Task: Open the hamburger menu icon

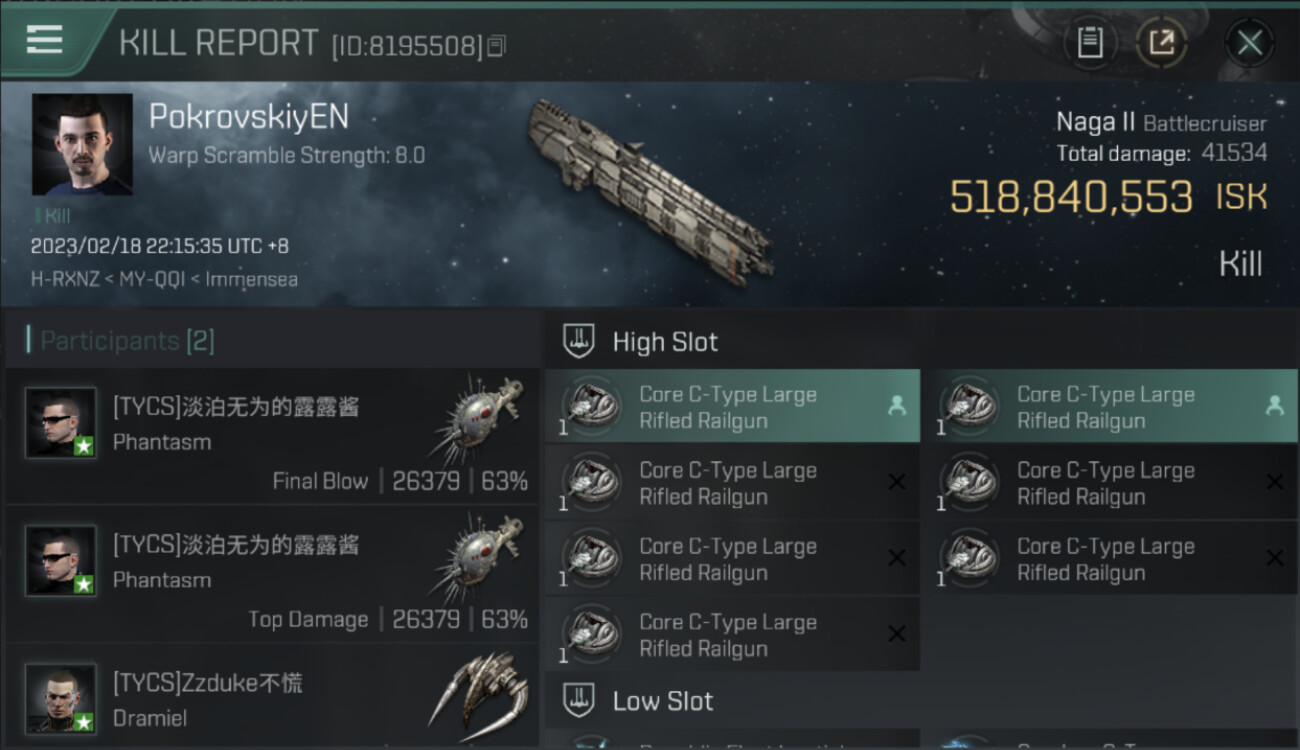Action: [45, 40]
